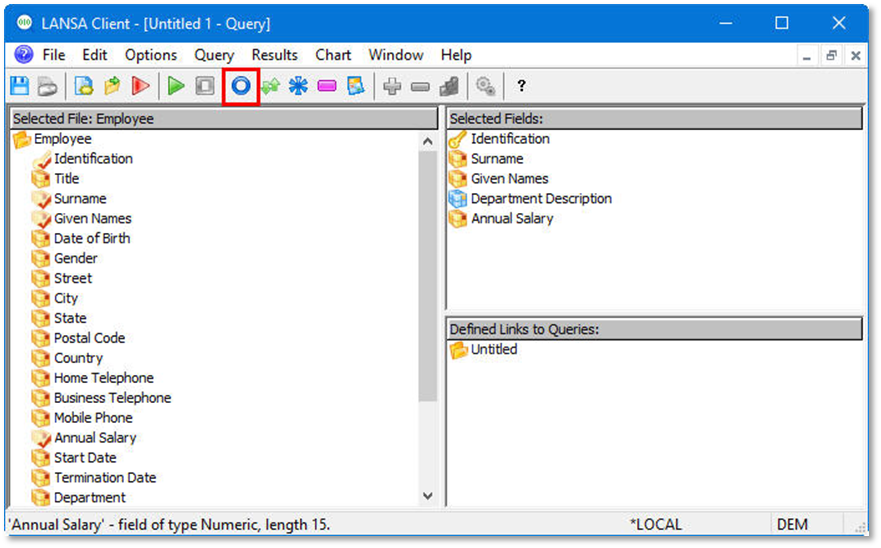The height and width of the screenshot is (548, 881).
Task: Select the Department field in Employee tree
Action: [89, 498]
